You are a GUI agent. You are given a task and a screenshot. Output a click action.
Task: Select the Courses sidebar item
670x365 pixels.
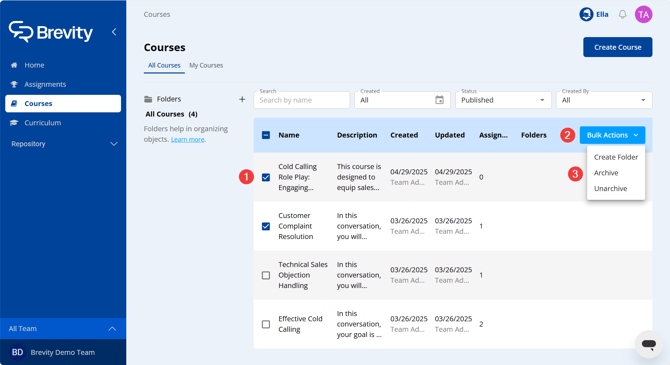pos(63,103)
